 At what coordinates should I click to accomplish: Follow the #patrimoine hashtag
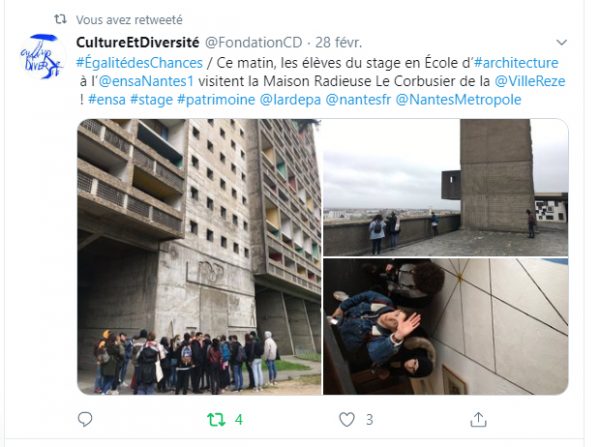[x=216, y=100]
